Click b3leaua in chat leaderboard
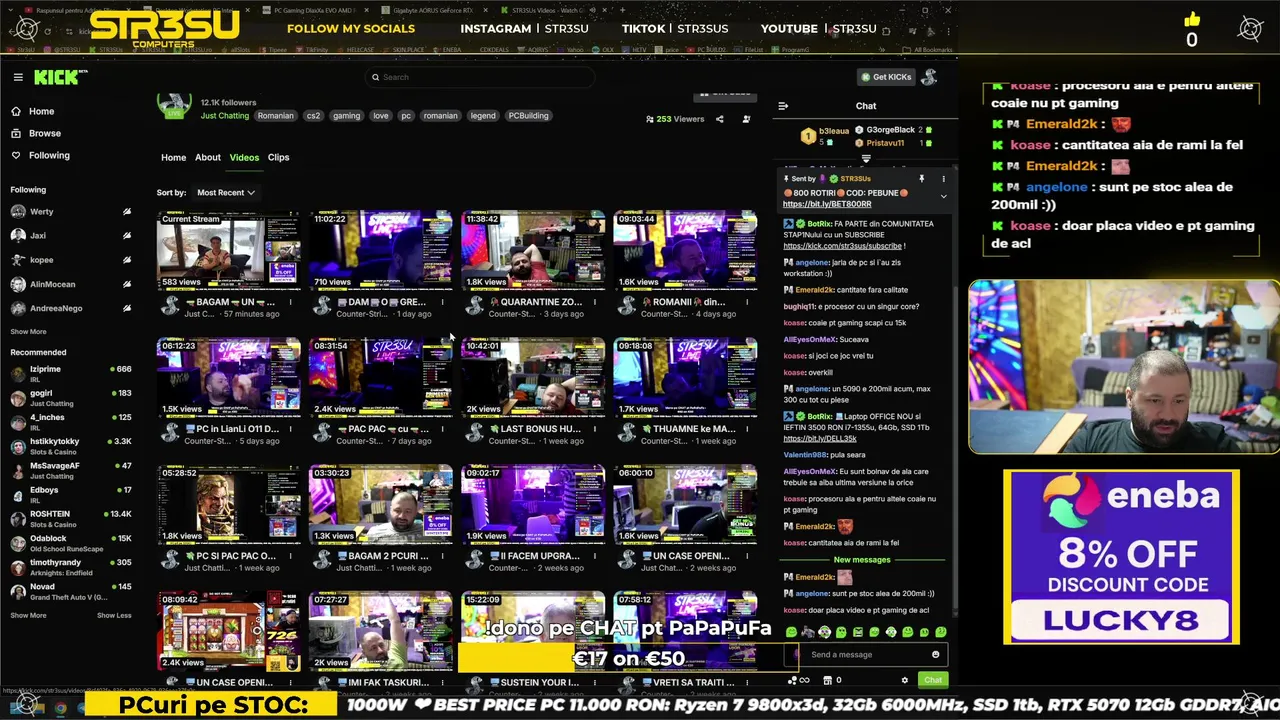1280x720 pixels. pyautogui.click(x=833, y=131)
